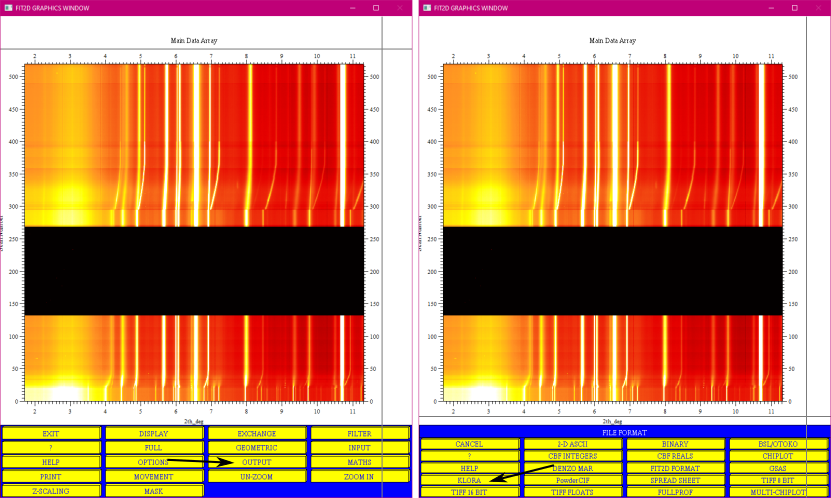Click the OUTPUT button in the main menu
Screen dimensions: 831x498
coord(257,462)
